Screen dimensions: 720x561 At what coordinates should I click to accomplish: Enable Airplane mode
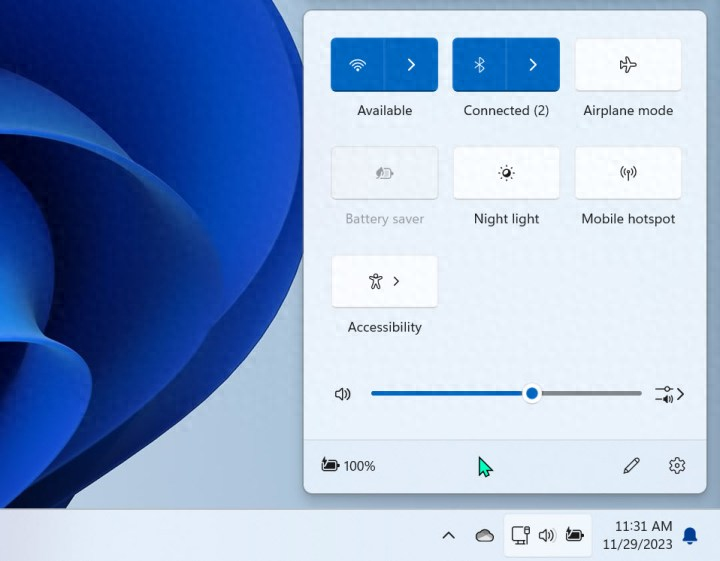pyautogui.click(x=628, y=65)
